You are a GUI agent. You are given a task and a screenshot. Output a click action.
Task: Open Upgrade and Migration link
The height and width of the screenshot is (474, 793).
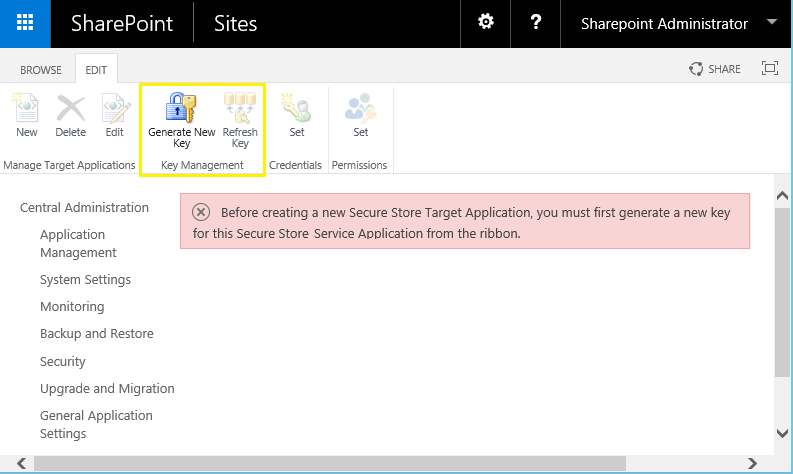pyautogui.click(x=107, y=389)
